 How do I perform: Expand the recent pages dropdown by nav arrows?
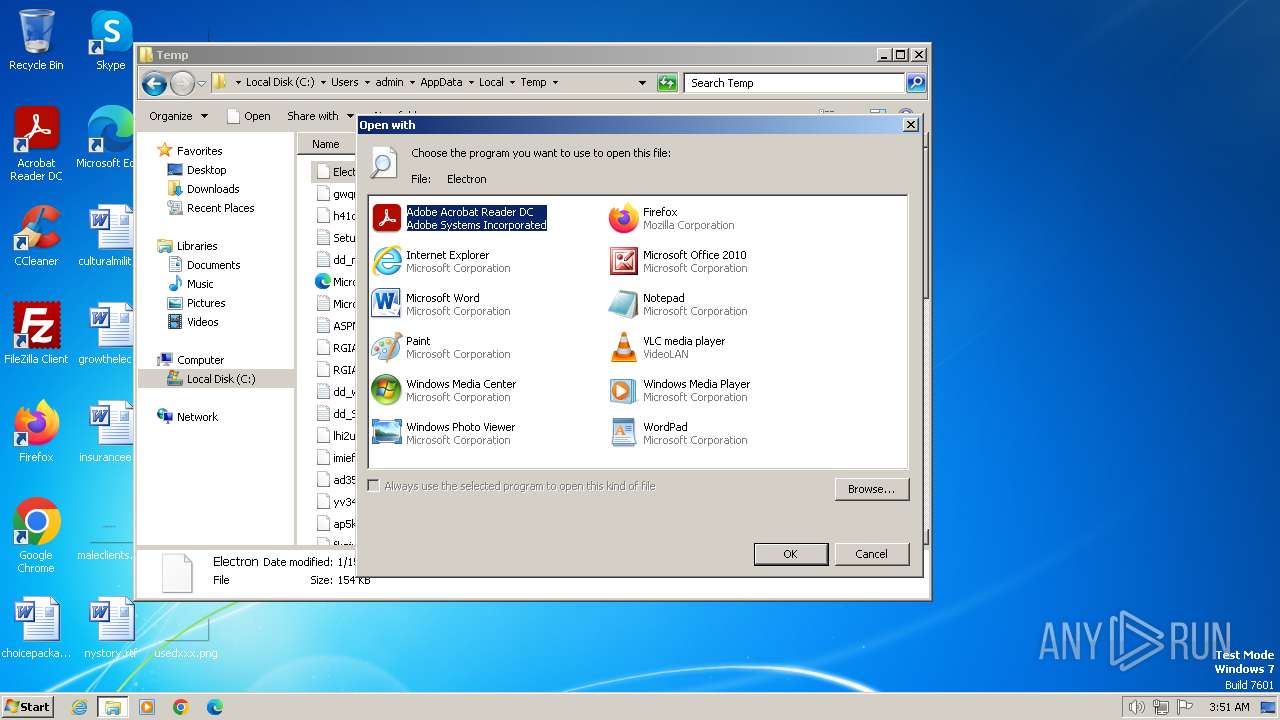(201, 83)
